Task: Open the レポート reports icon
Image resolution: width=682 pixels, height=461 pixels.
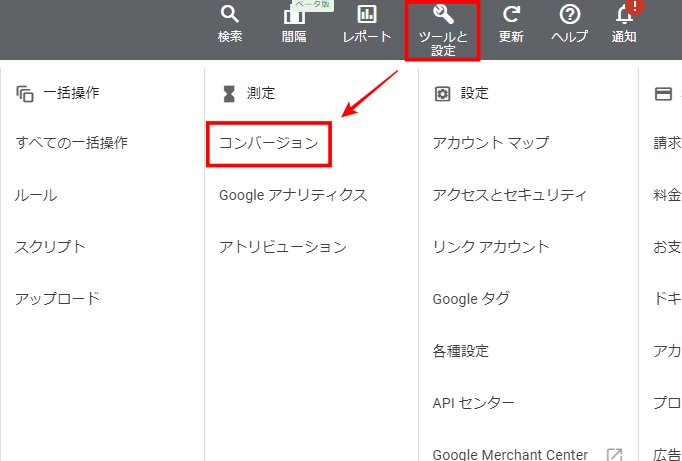Action: click(x=367, y=15)
